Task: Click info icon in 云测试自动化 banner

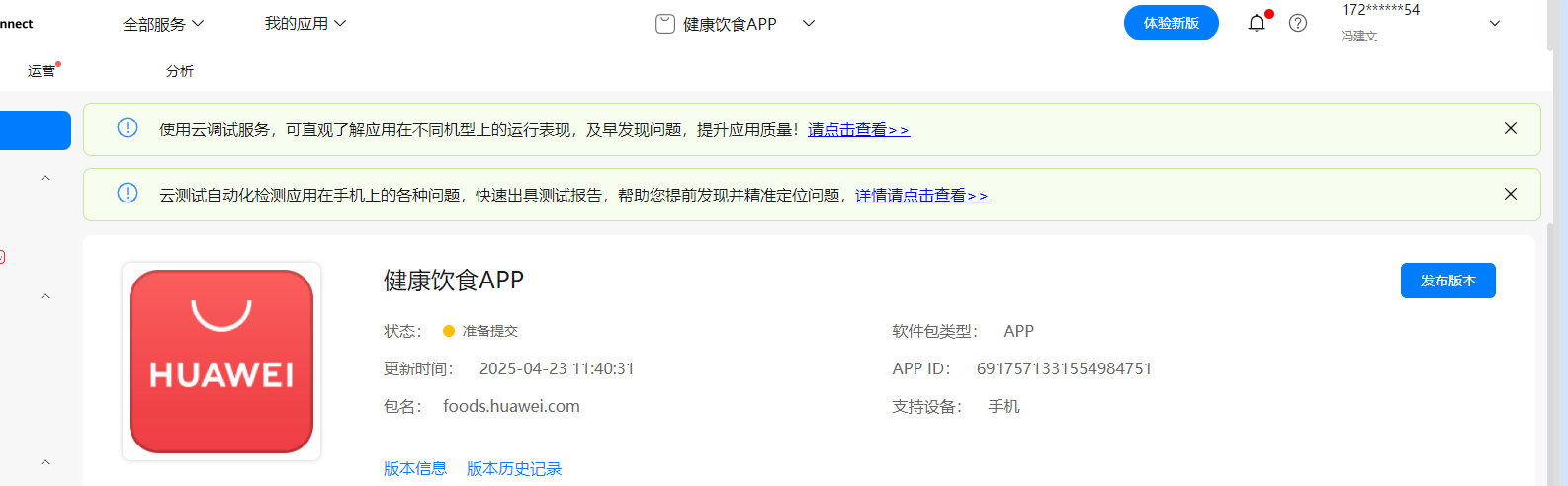Action: tap(128, 193)
